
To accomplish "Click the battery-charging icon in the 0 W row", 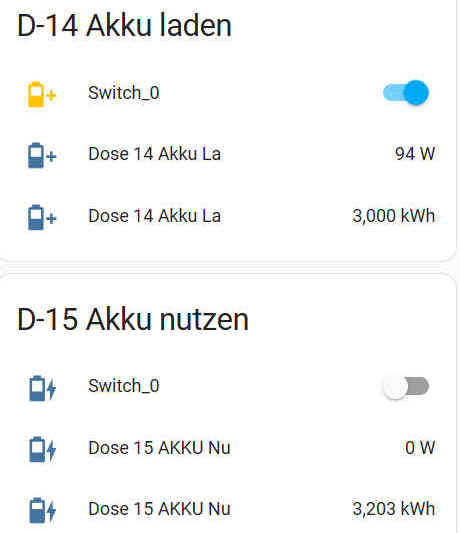I will [x=42, y=449].
